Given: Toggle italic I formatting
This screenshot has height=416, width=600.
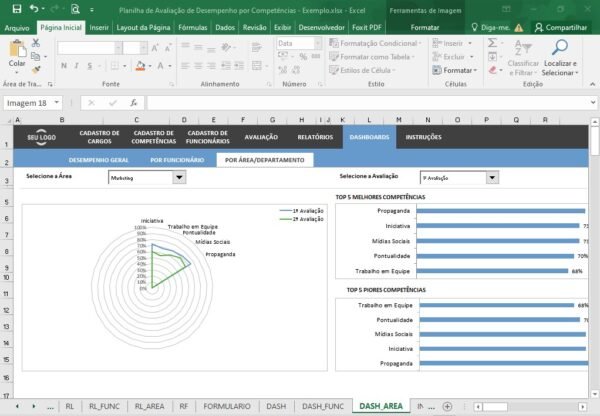Looking at the screenshot, I should point(77,66).
